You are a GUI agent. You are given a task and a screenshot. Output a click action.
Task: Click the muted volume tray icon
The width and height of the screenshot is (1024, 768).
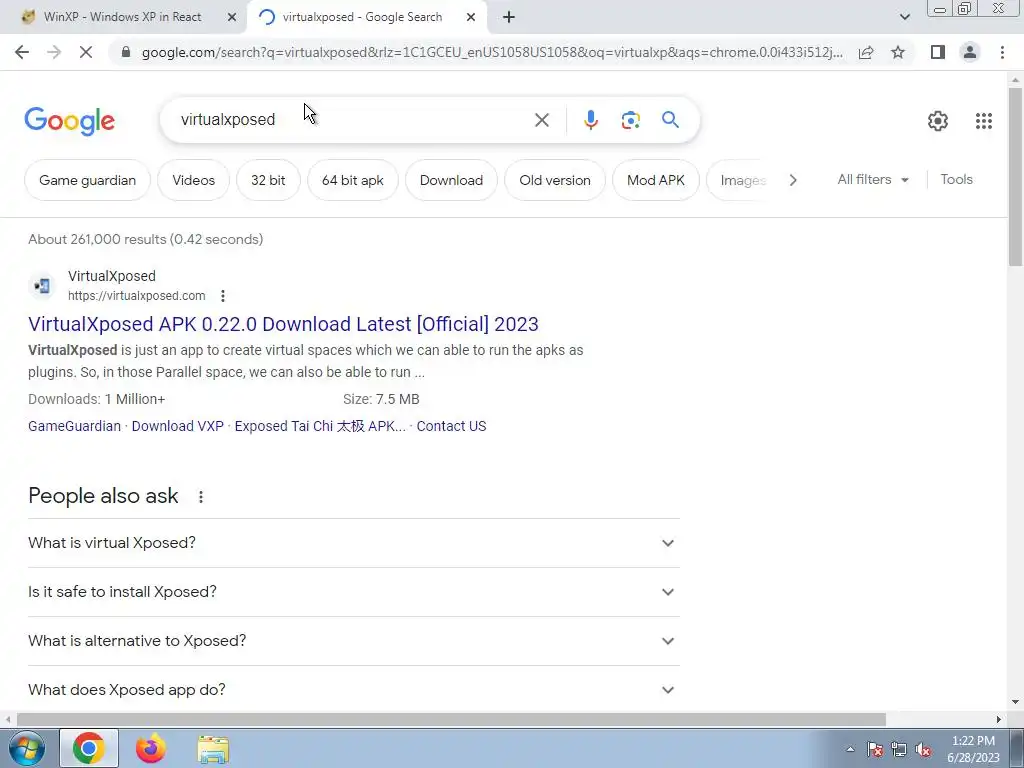923,750
